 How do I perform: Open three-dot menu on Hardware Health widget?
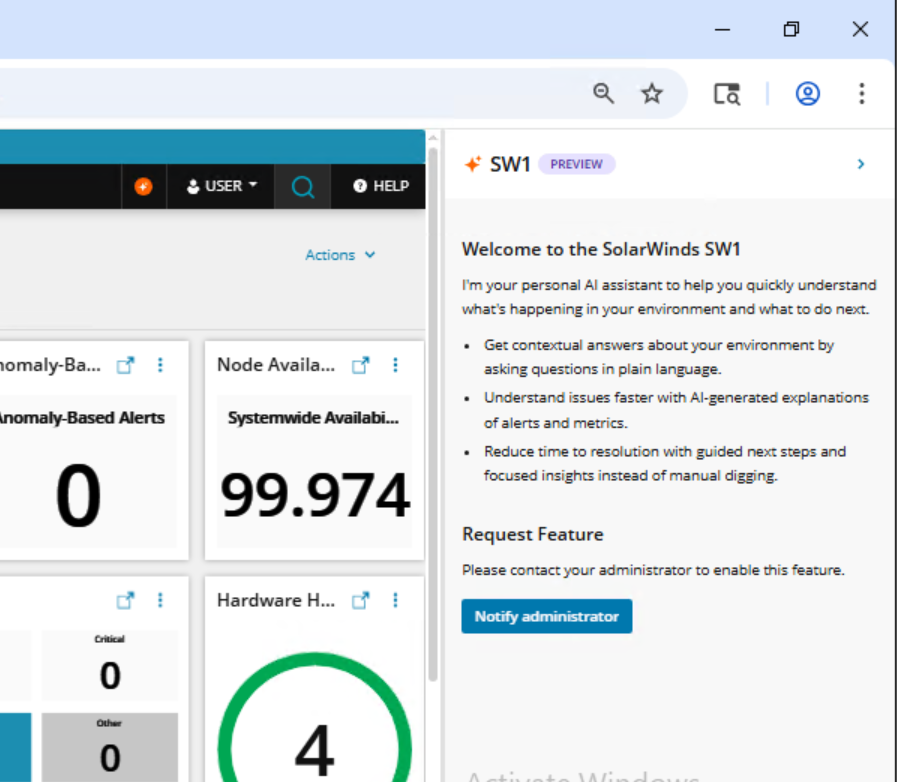tap(395, 600)
